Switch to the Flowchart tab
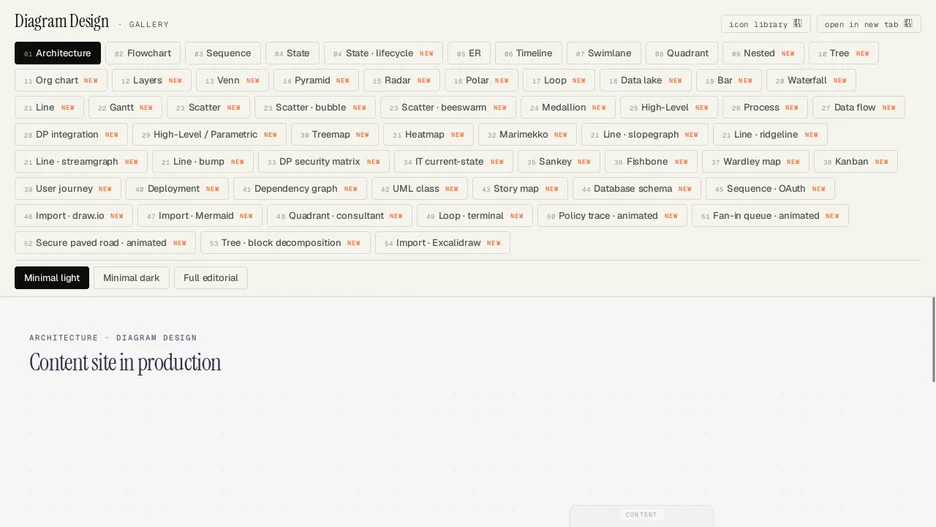Viewport: 936px width, 527px height. pyautogui.click(x=143, y=53)
